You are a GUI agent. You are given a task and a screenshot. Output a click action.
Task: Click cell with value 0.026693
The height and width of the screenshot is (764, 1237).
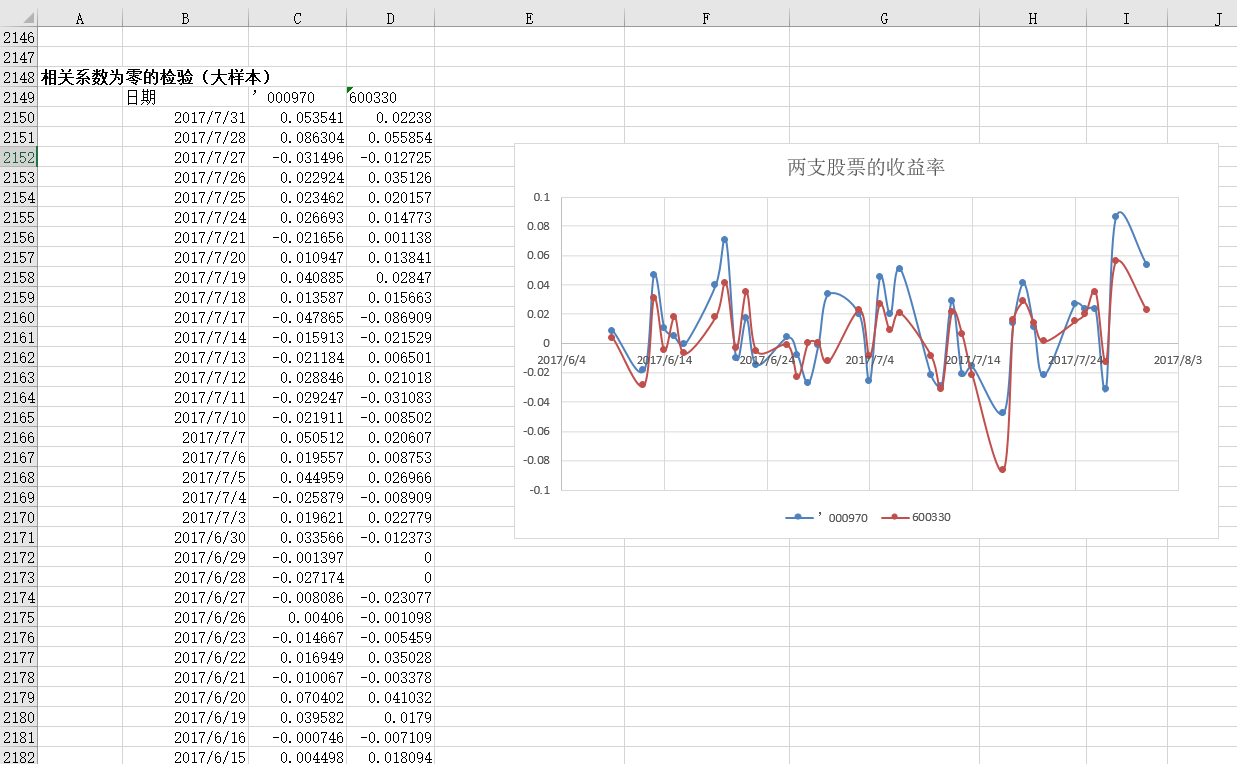[x=298, y=217]
